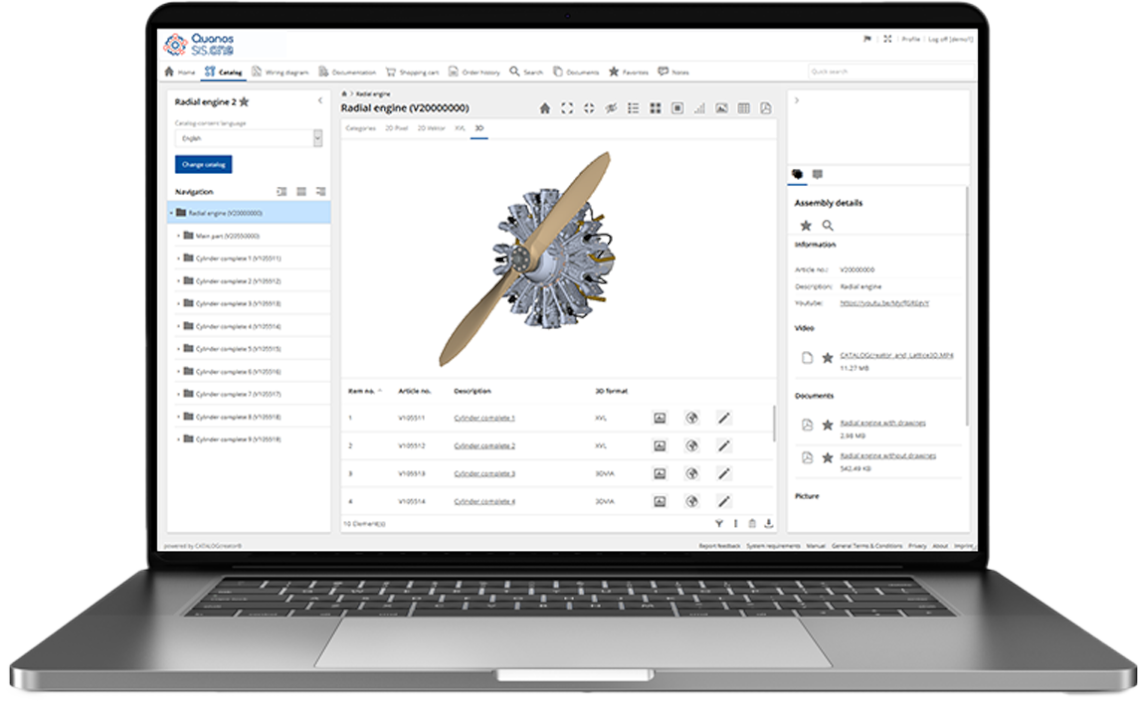The image size is (1140, 703).
Task: Open the Wiring diagram menu item
Action: [x=280, y=72]
